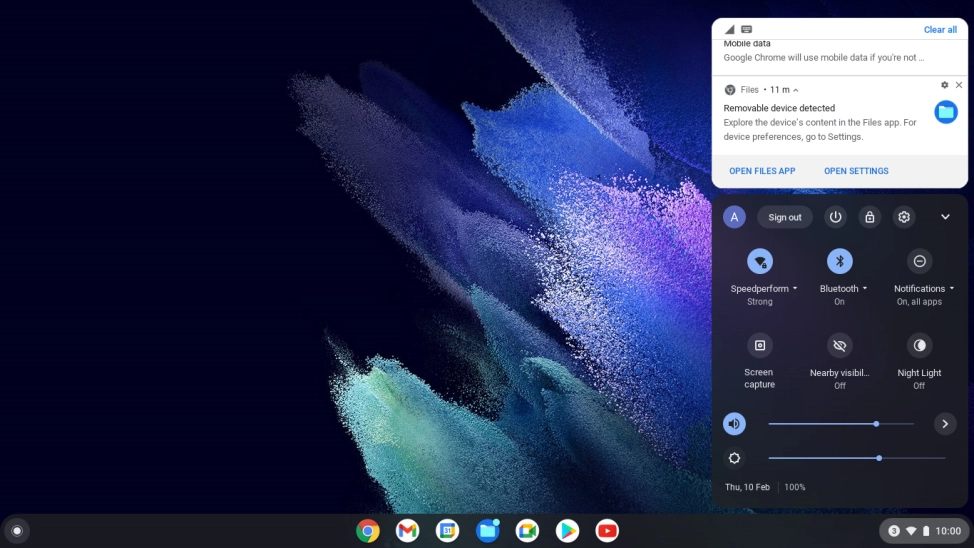Open Google Calendar shelf icon
This screenshot has height=548, width=974.
click(x=447, y=531)
